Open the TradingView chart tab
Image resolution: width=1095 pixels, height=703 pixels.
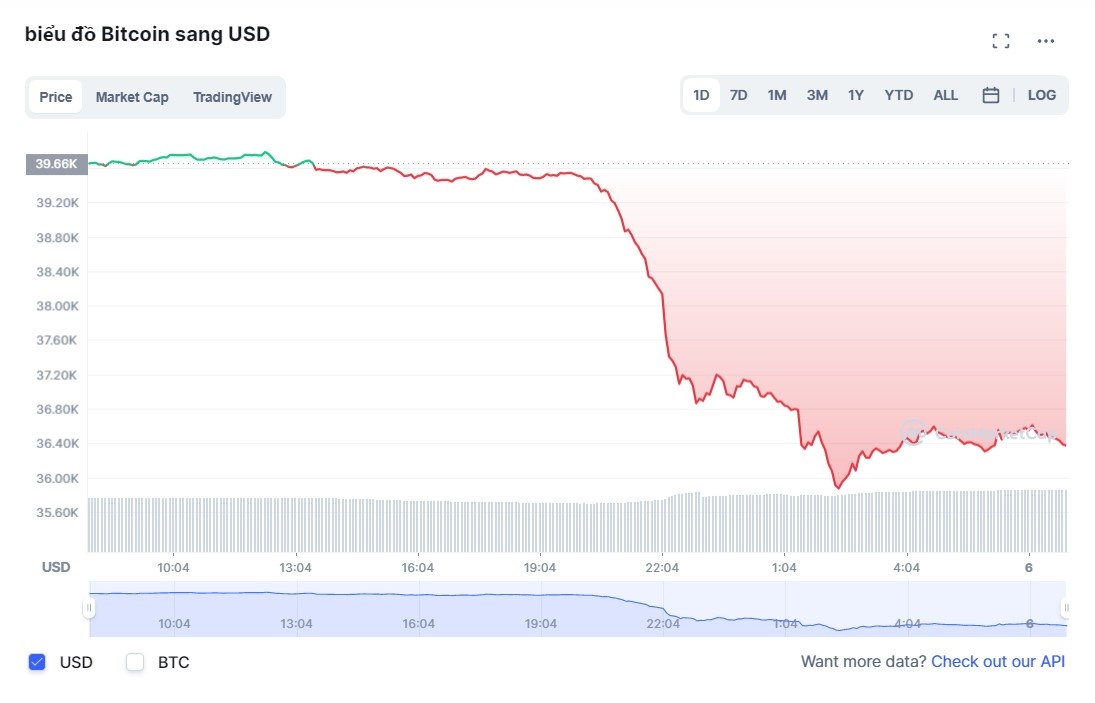coord(232,97)
